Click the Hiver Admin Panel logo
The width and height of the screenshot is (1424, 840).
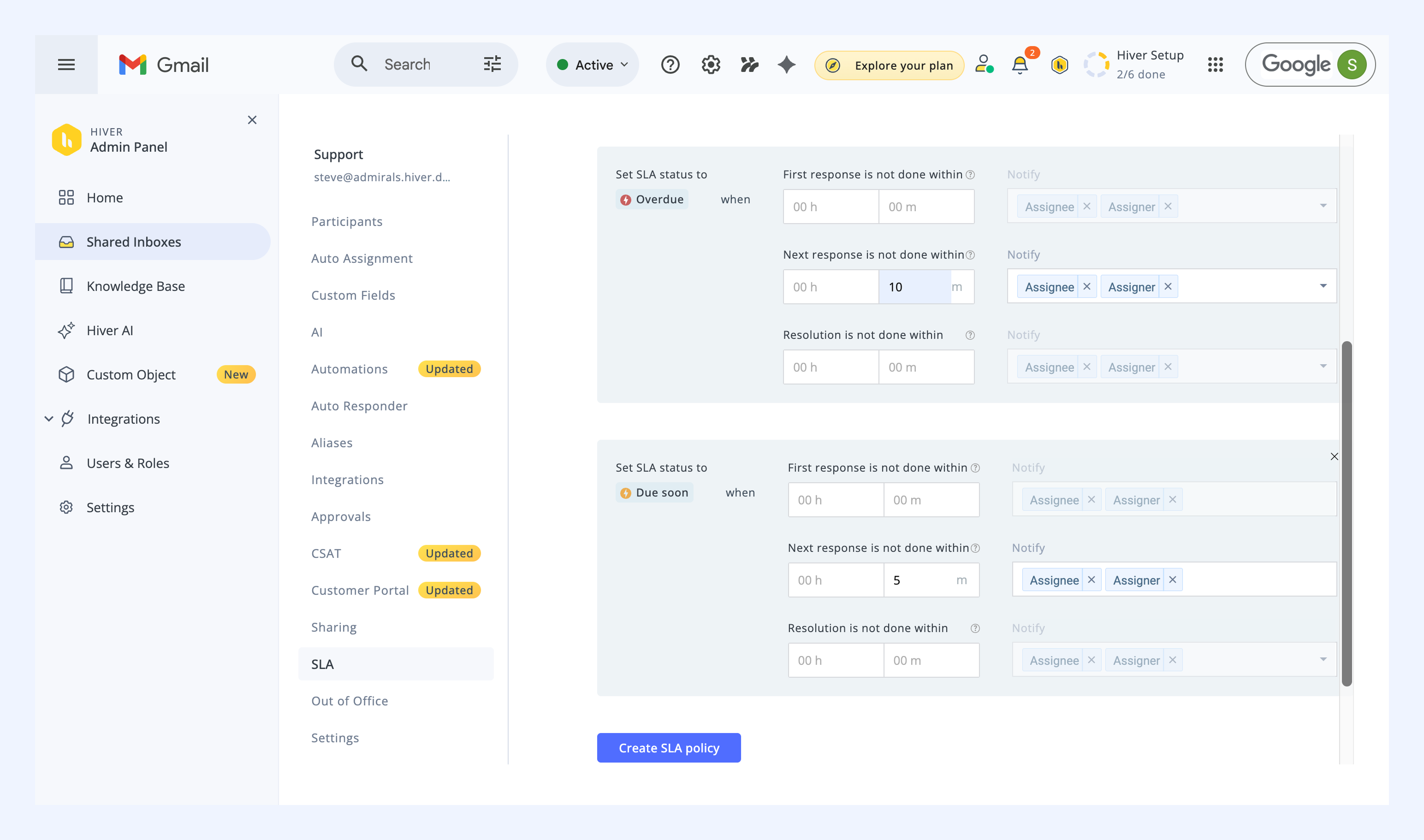(x=66, y=139)
